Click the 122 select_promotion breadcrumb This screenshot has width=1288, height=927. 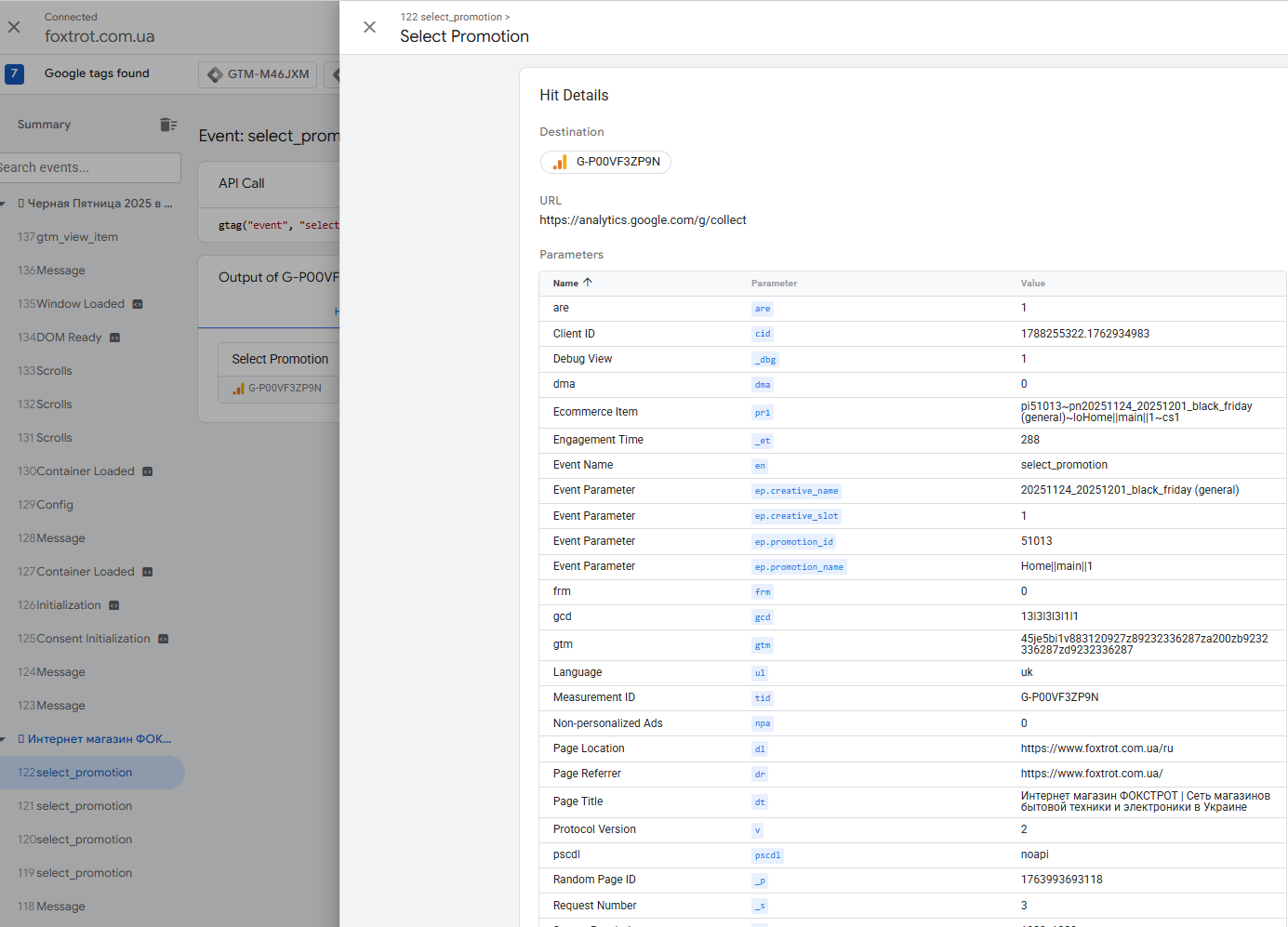451,17
